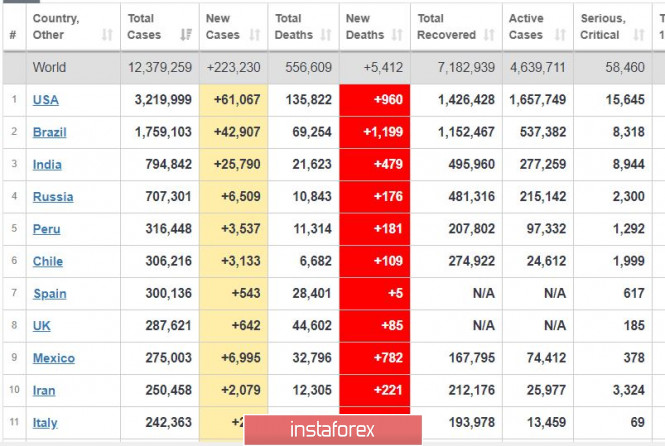Open the Chile country link
Screen dimensions: 665x446
48,261
